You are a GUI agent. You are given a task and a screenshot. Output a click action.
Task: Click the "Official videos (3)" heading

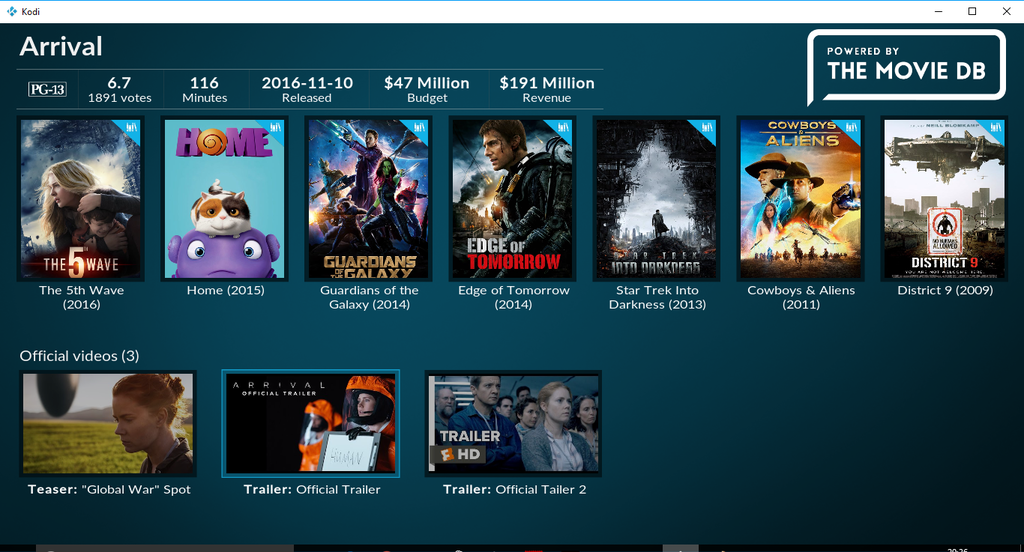point(80,356)
